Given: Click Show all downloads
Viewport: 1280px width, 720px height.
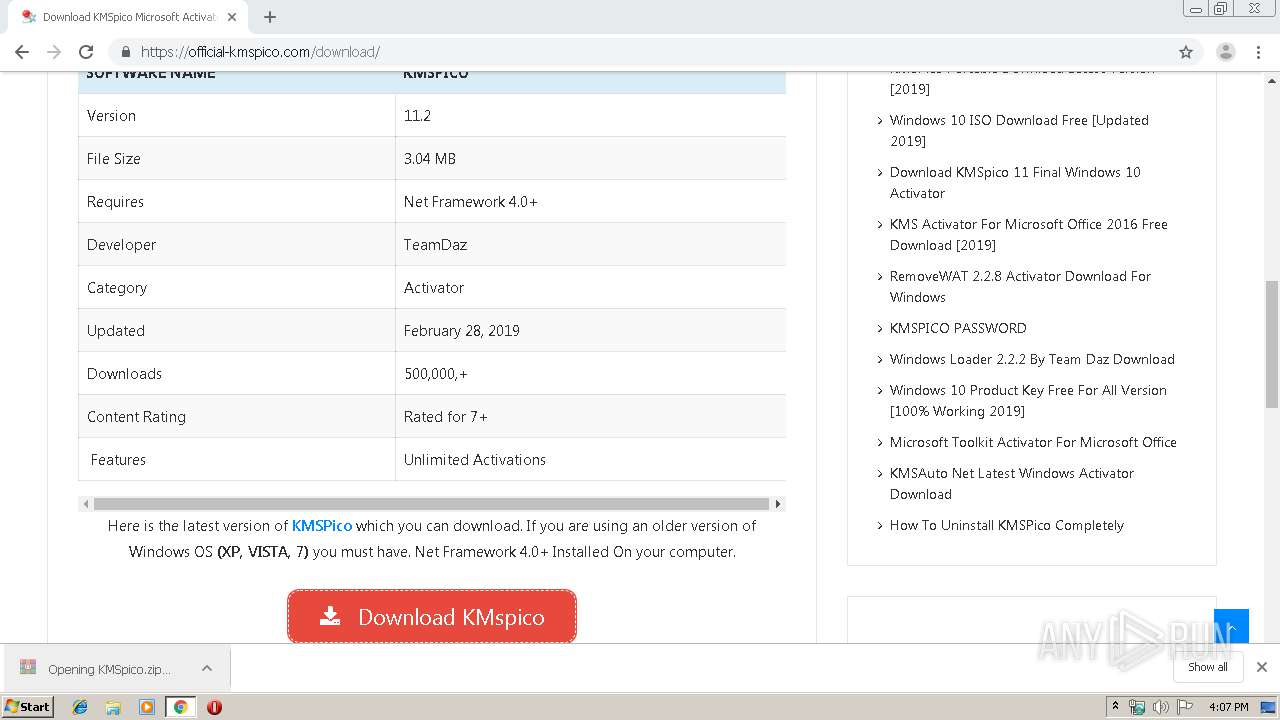Looking at the screenshot, I should pos(1208,667).
